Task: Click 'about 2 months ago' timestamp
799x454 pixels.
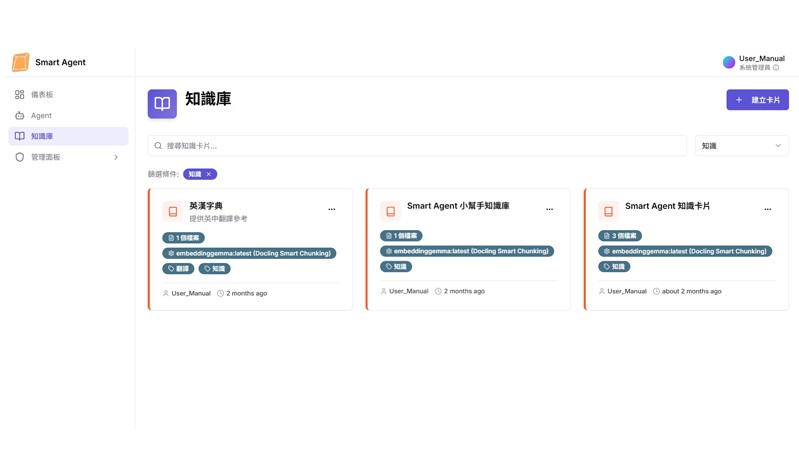Action: click(691, 291)
